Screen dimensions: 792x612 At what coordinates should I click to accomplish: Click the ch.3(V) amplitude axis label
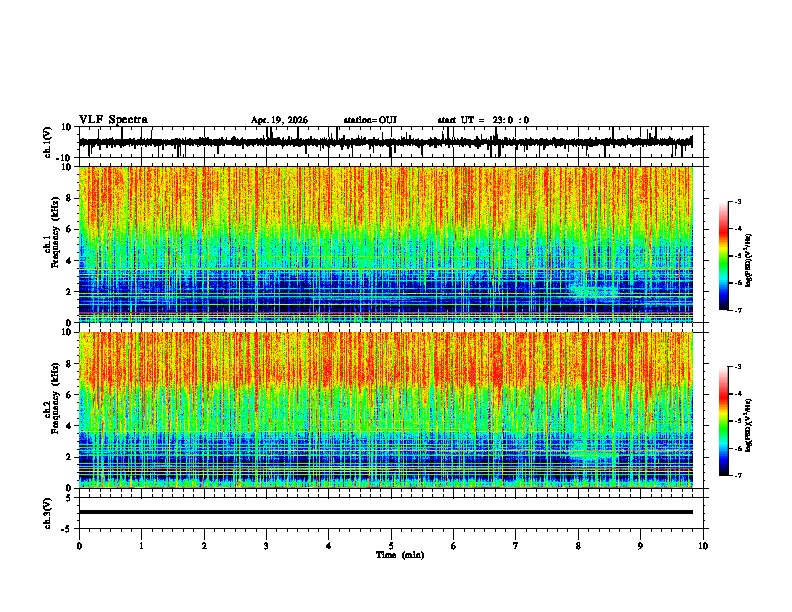(48, 513)
